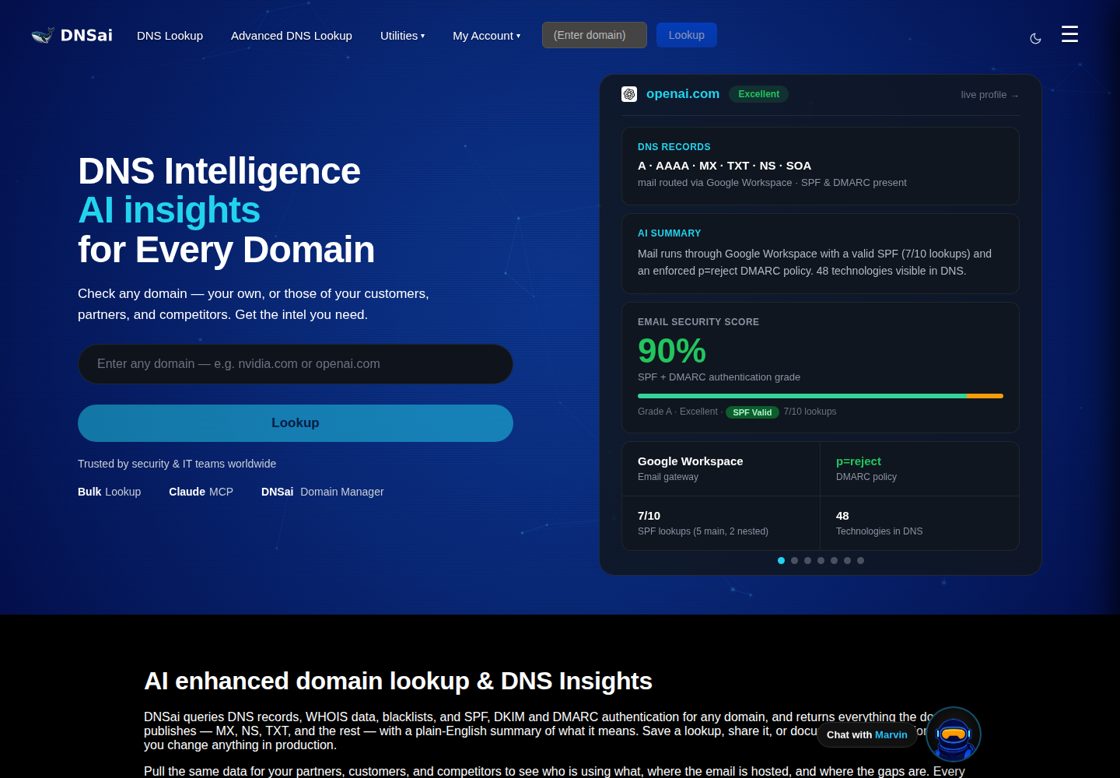Click the header Lookup button
The image size is (1120, 778).
tap(686, 35)
